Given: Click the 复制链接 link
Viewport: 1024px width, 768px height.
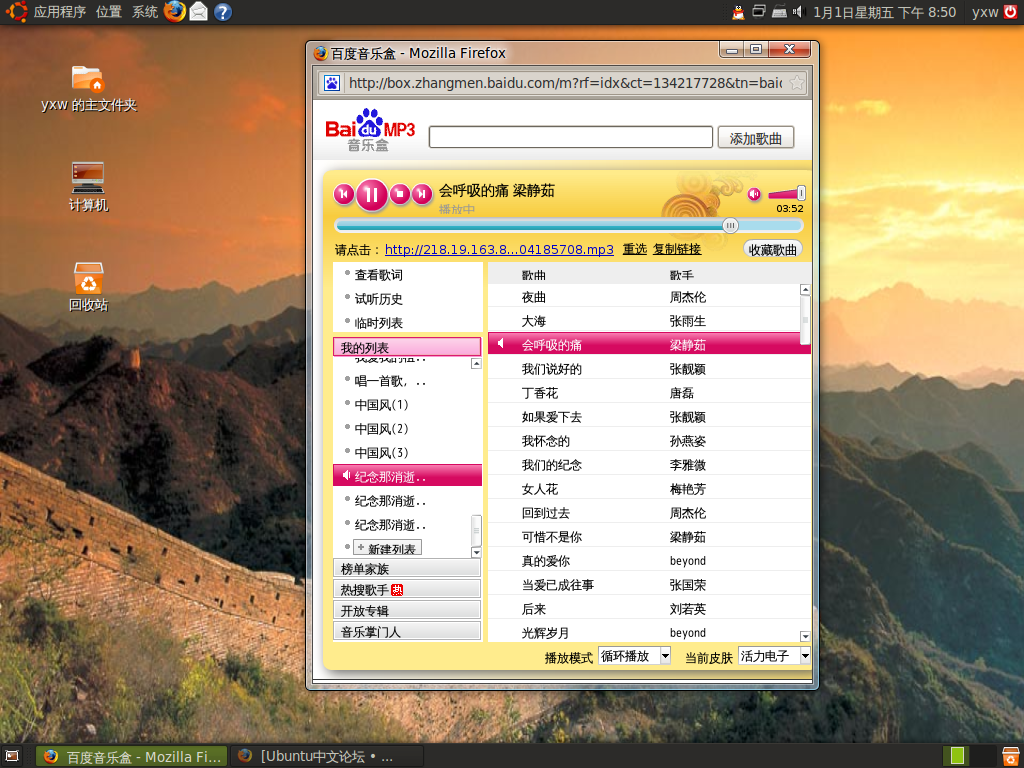Looking at the screenshot, I should [x=677, y=249].
